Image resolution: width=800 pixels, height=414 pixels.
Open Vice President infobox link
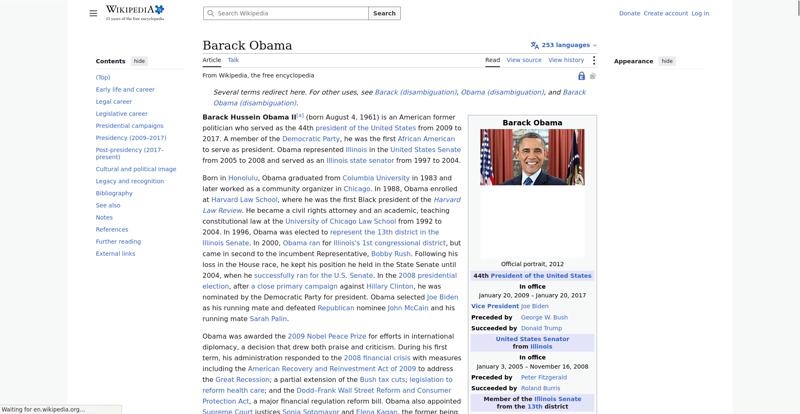click(x=495, y=306)
